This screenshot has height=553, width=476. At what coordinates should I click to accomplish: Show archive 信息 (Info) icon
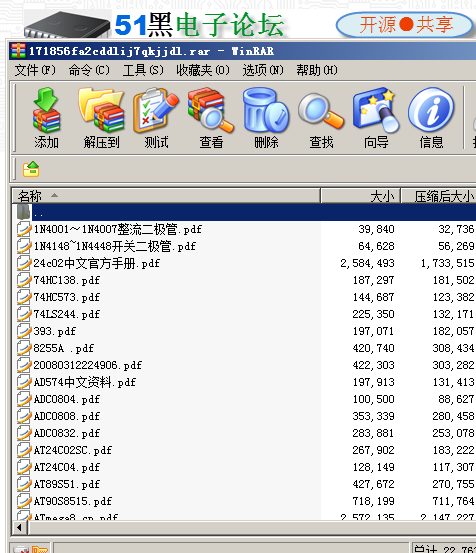431,118
